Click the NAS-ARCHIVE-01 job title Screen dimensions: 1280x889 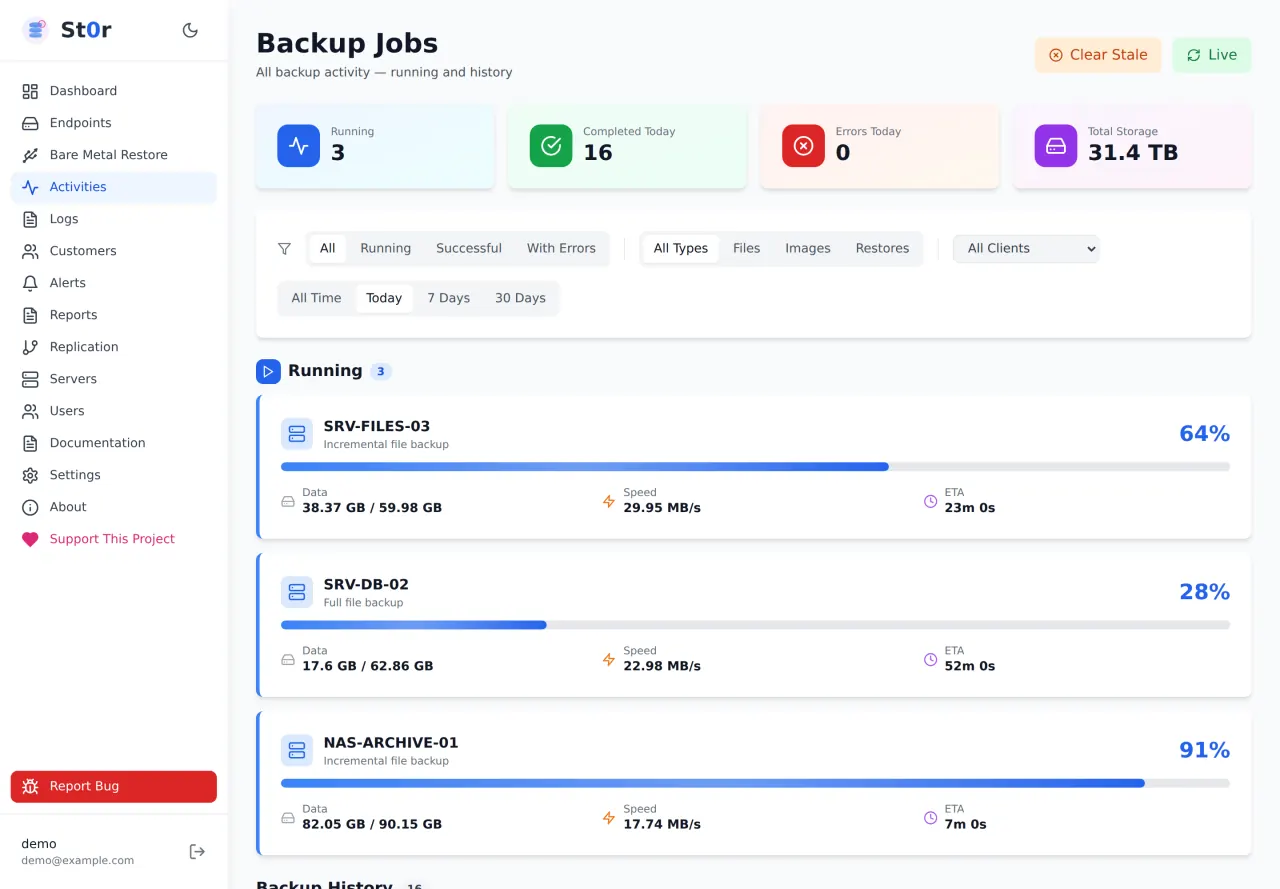391,743
